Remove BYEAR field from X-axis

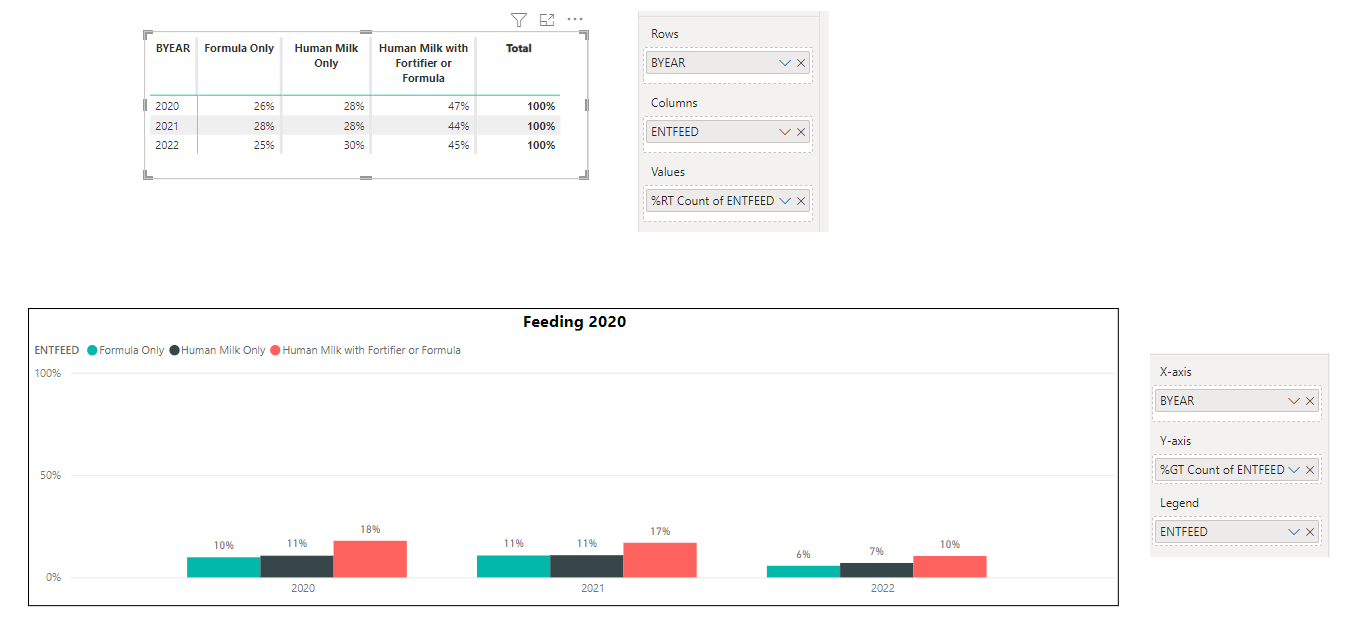pos(1310,401)
